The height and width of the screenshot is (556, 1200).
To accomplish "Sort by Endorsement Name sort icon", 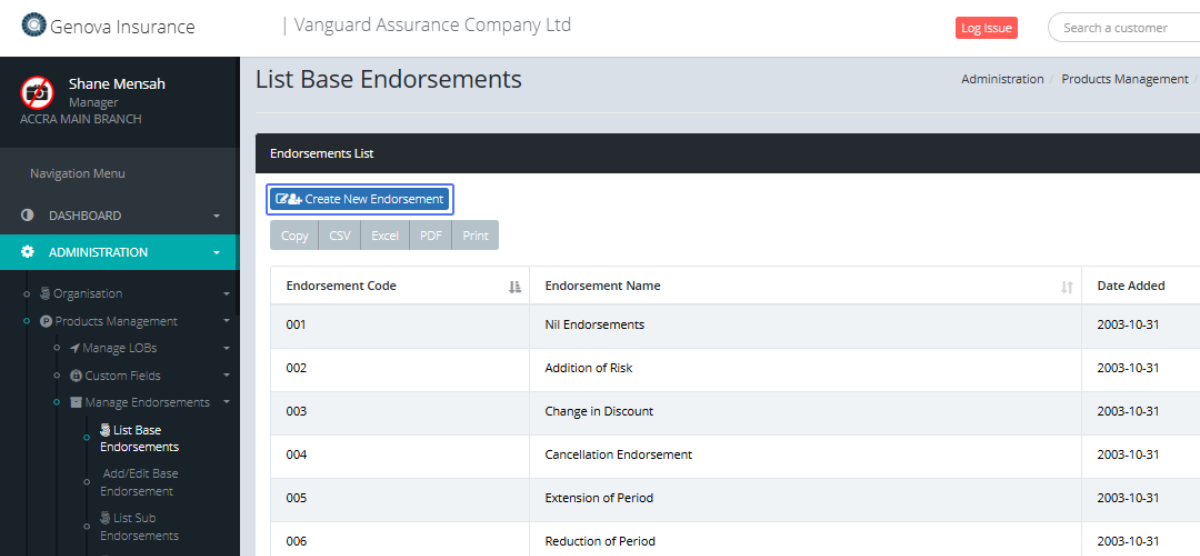I will [1066, 287].
